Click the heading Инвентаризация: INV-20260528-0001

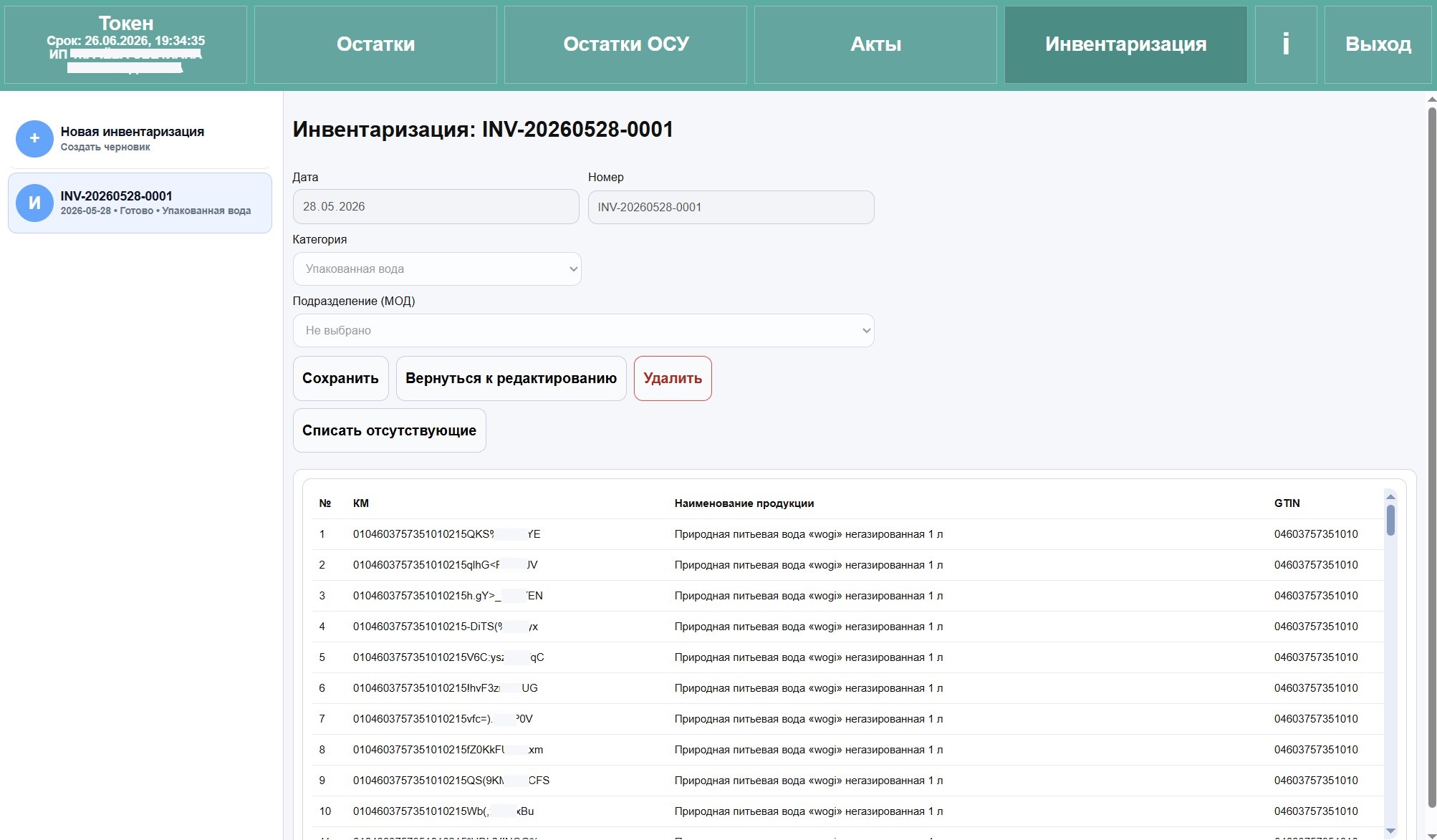483,130
